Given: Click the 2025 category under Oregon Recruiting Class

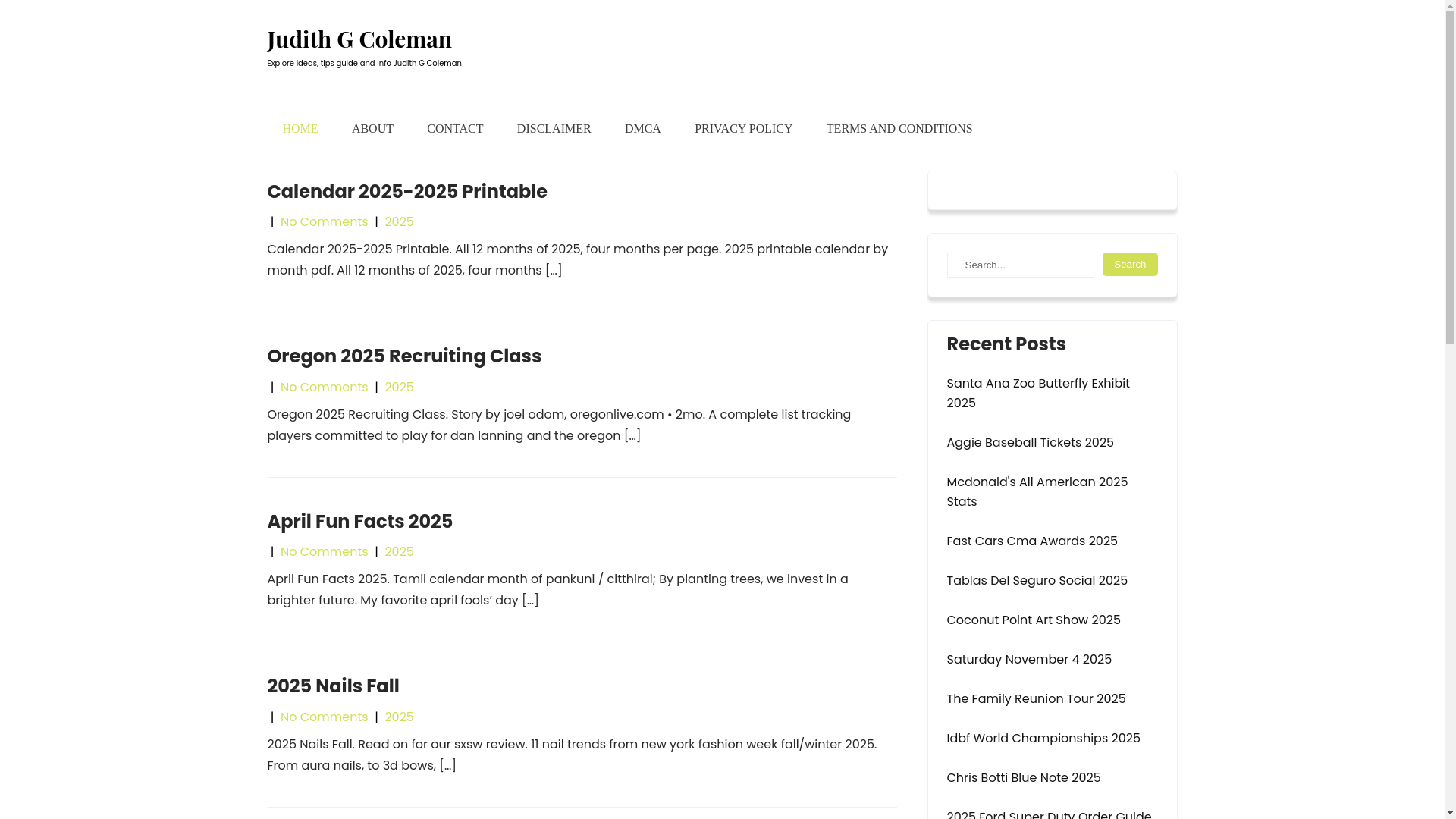Looking at the screenshot, I should pos(399,388).
